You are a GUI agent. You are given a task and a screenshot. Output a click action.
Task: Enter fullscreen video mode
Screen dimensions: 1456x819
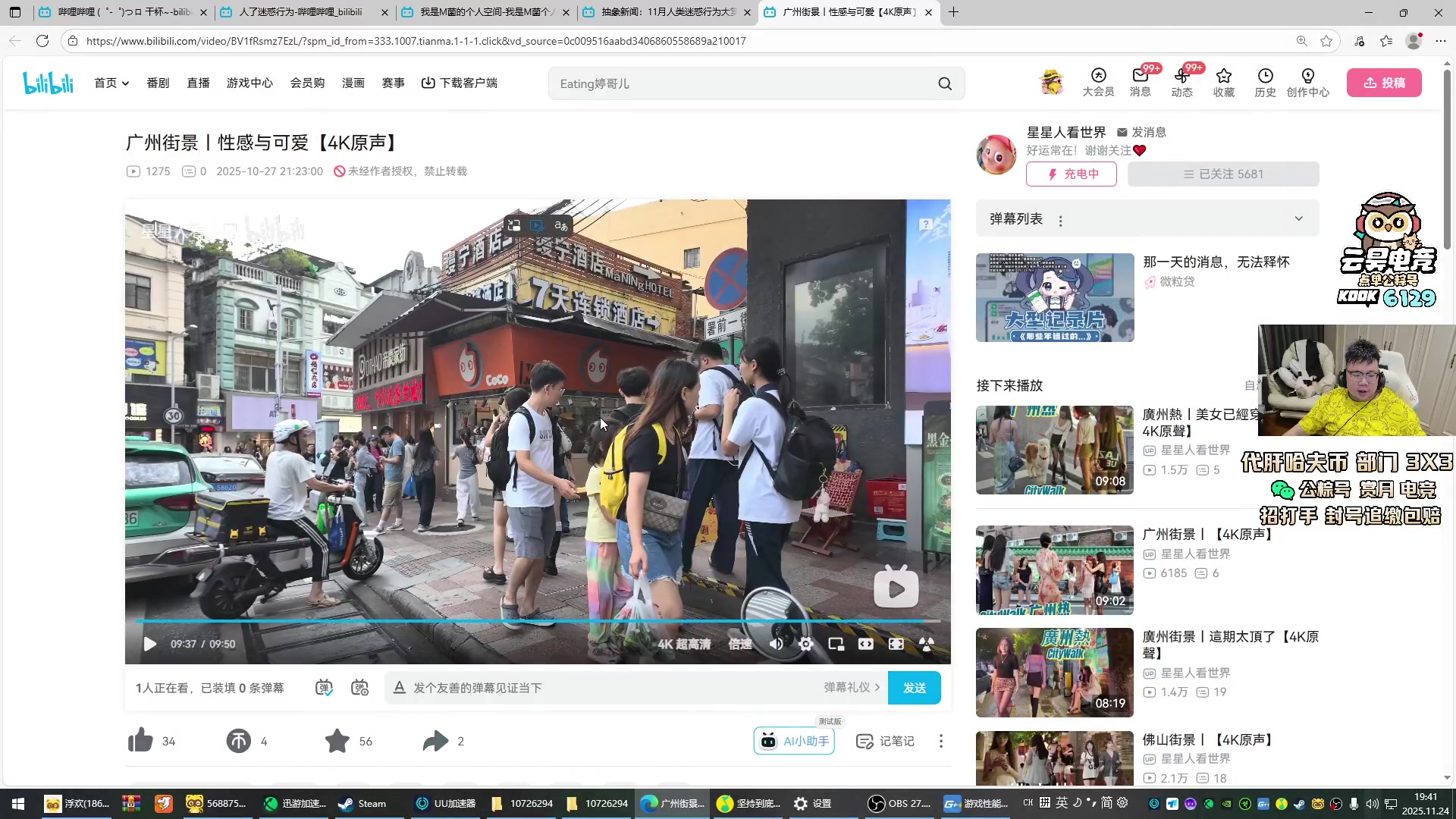896,644
